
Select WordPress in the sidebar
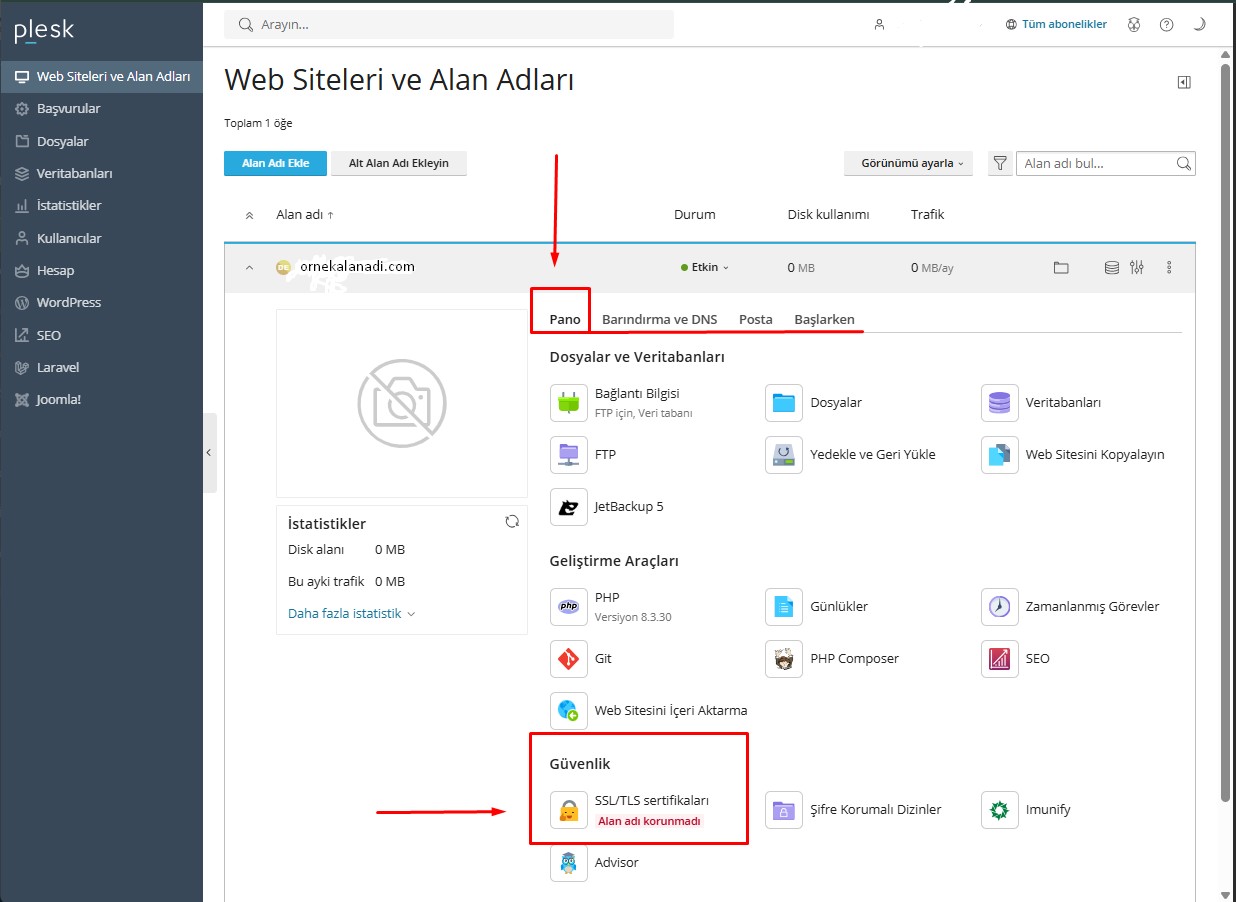pos(69,303)
